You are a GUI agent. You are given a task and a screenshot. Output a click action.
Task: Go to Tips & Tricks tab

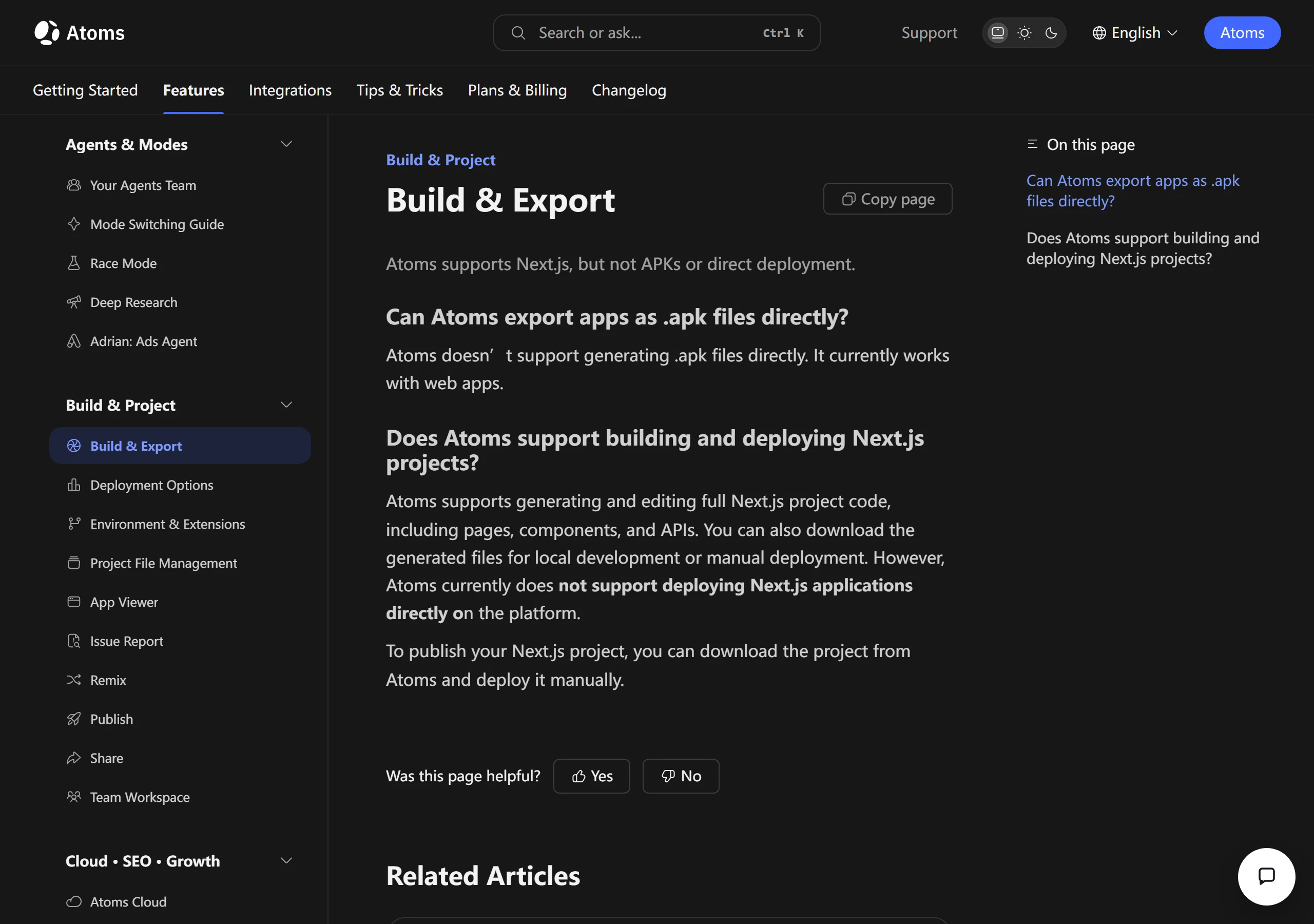pyautogui.click(x=399, y=90)
